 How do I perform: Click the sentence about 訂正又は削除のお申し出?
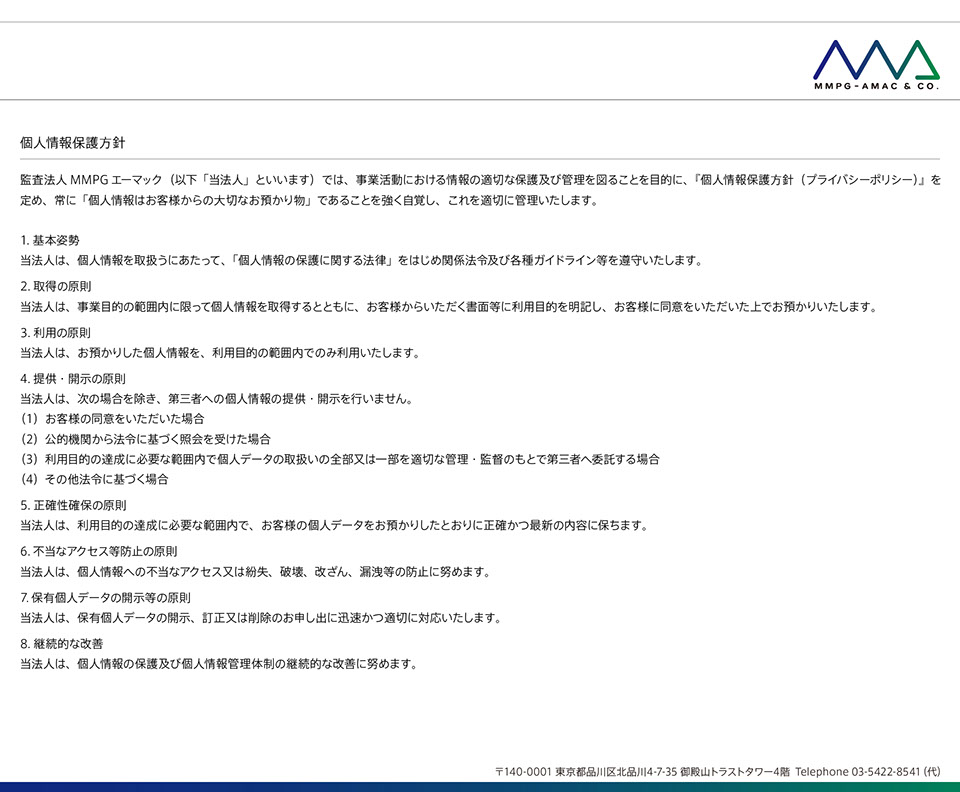click(261, 618)
